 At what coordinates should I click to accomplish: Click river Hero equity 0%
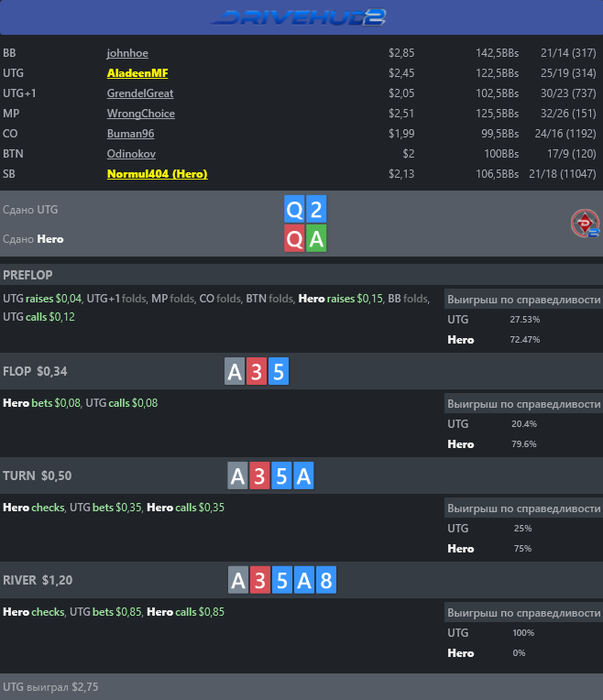[519, 653]
